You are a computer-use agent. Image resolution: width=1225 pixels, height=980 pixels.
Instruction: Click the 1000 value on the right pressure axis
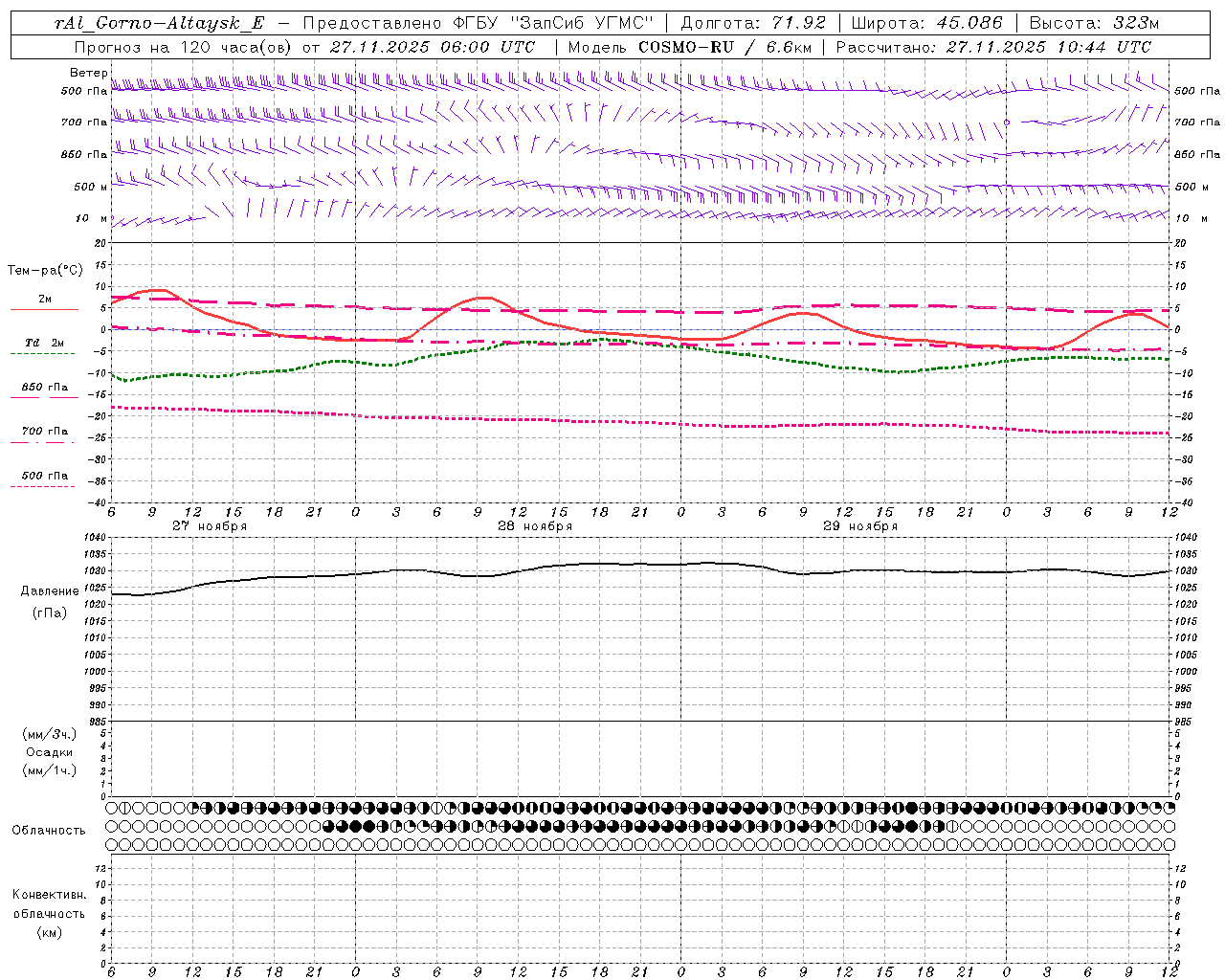pyautogui.click(x=1186, y=672)
